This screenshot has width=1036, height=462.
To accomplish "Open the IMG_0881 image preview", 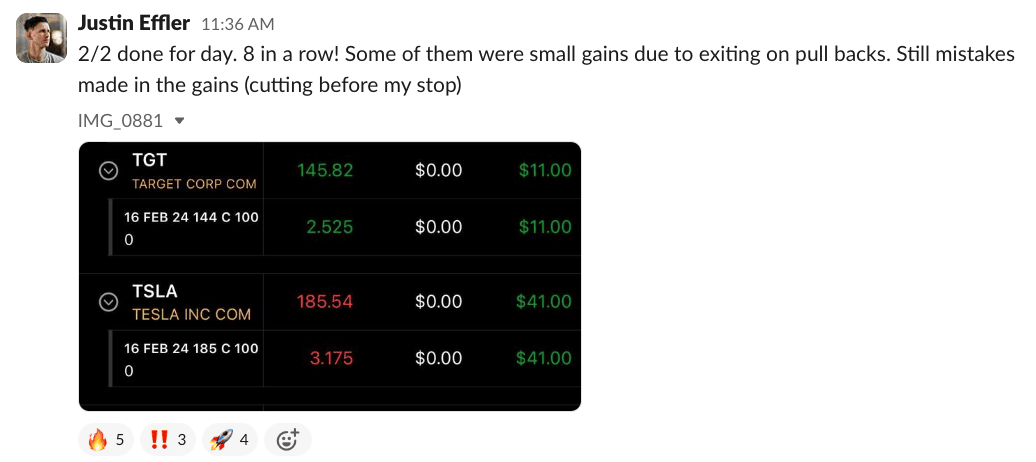I will pyautogui.click(x=330, y=276).
